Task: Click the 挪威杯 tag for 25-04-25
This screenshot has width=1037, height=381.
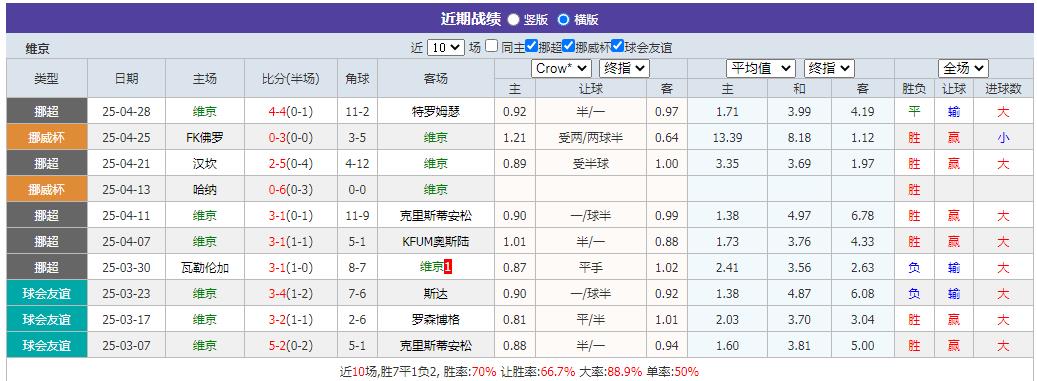Action: [x=46, y=138]
